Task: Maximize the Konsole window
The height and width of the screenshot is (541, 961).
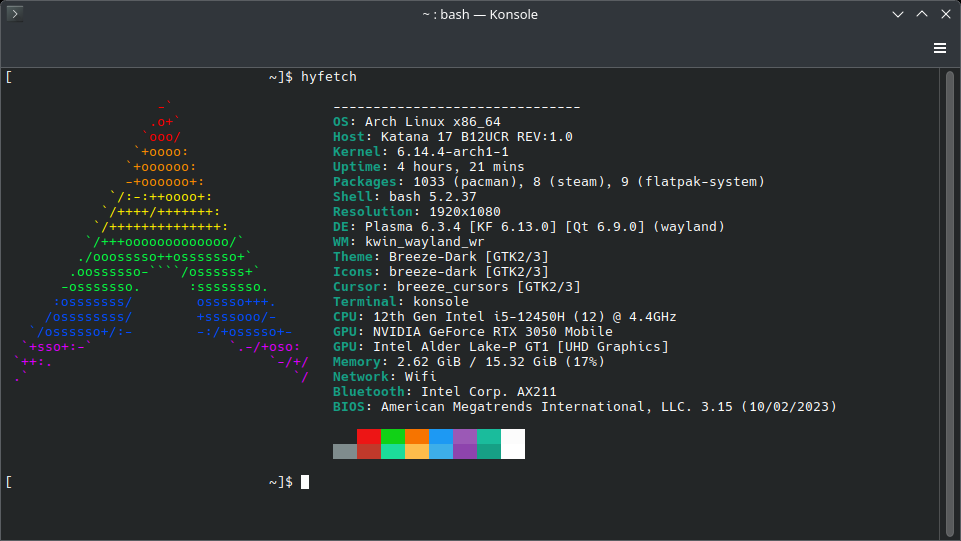Action: click(922, 14)
